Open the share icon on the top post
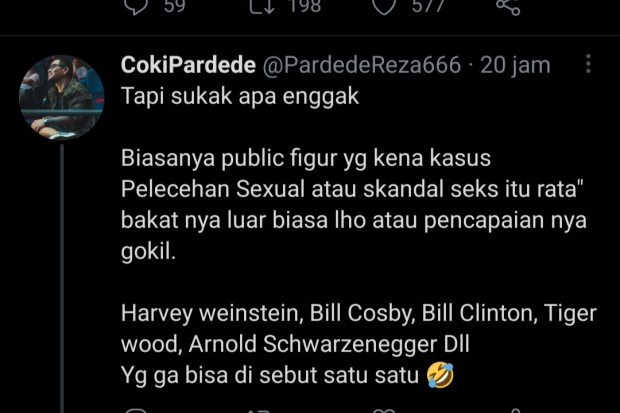Viewport: 620px width, 413px height. tap(508, 6)
